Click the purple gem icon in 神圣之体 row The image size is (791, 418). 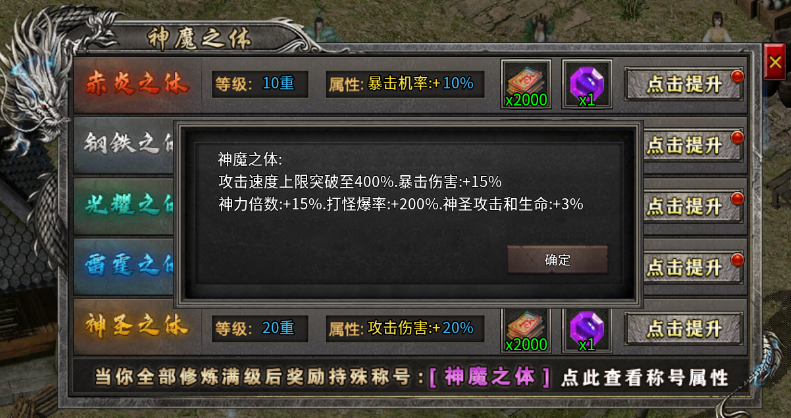coord(587,330)
